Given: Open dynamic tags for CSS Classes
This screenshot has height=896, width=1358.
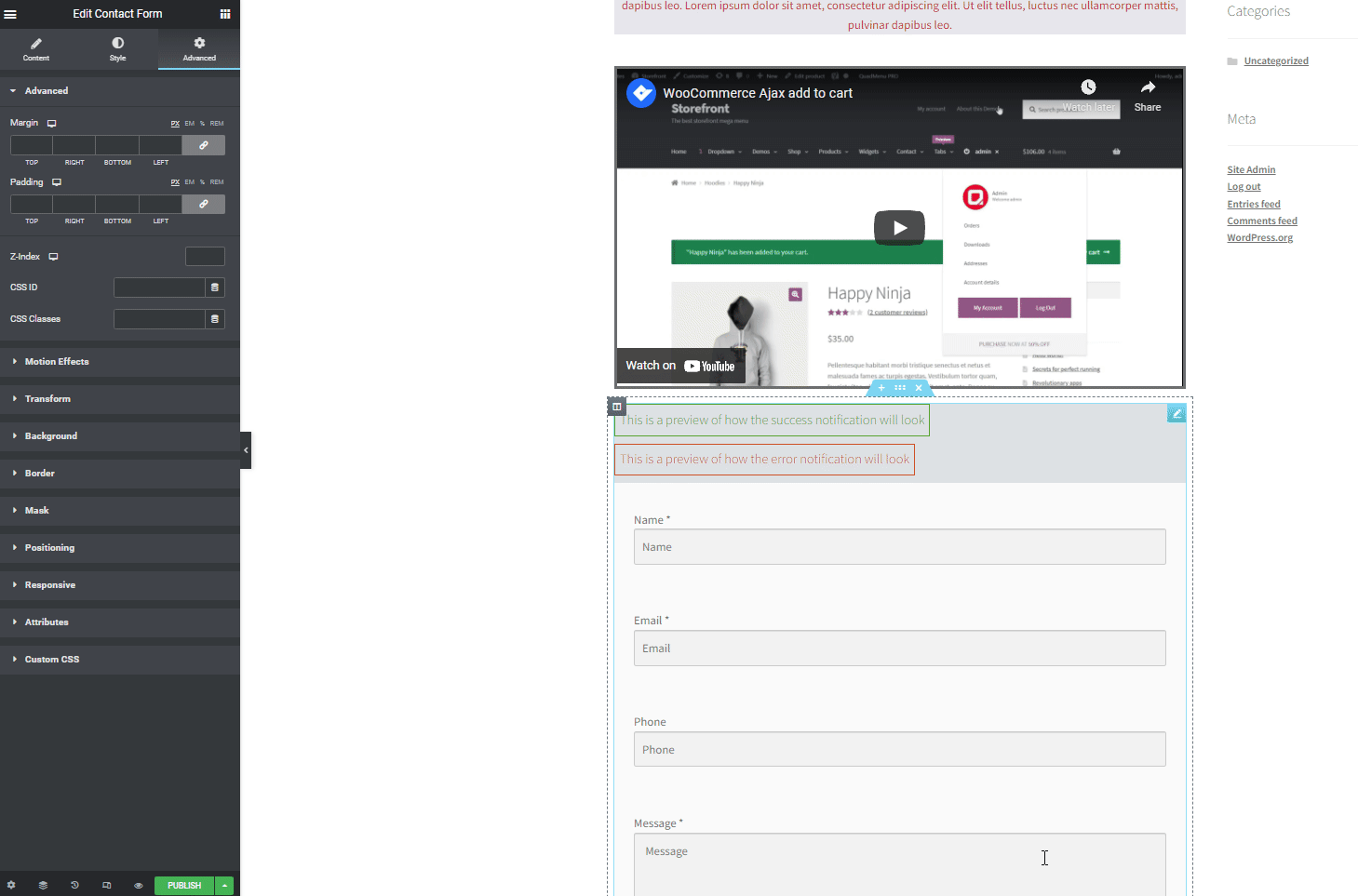Looking at the screenshot, I should coord(215,319).
